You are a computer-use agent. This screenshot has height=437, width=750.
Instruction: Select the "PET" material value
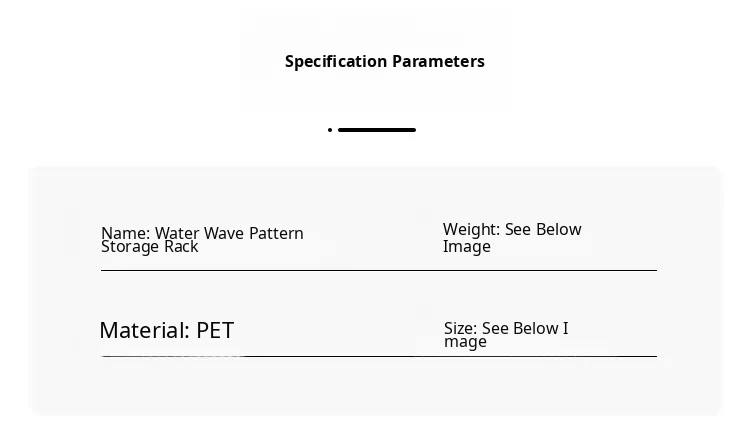215,331
